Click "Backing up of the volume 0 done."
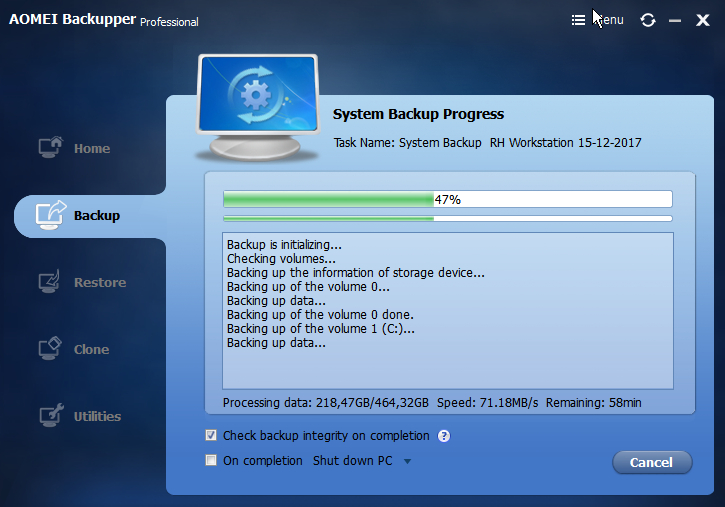The image size is (725, 507). pyautogui.click(x=320, y=315)
